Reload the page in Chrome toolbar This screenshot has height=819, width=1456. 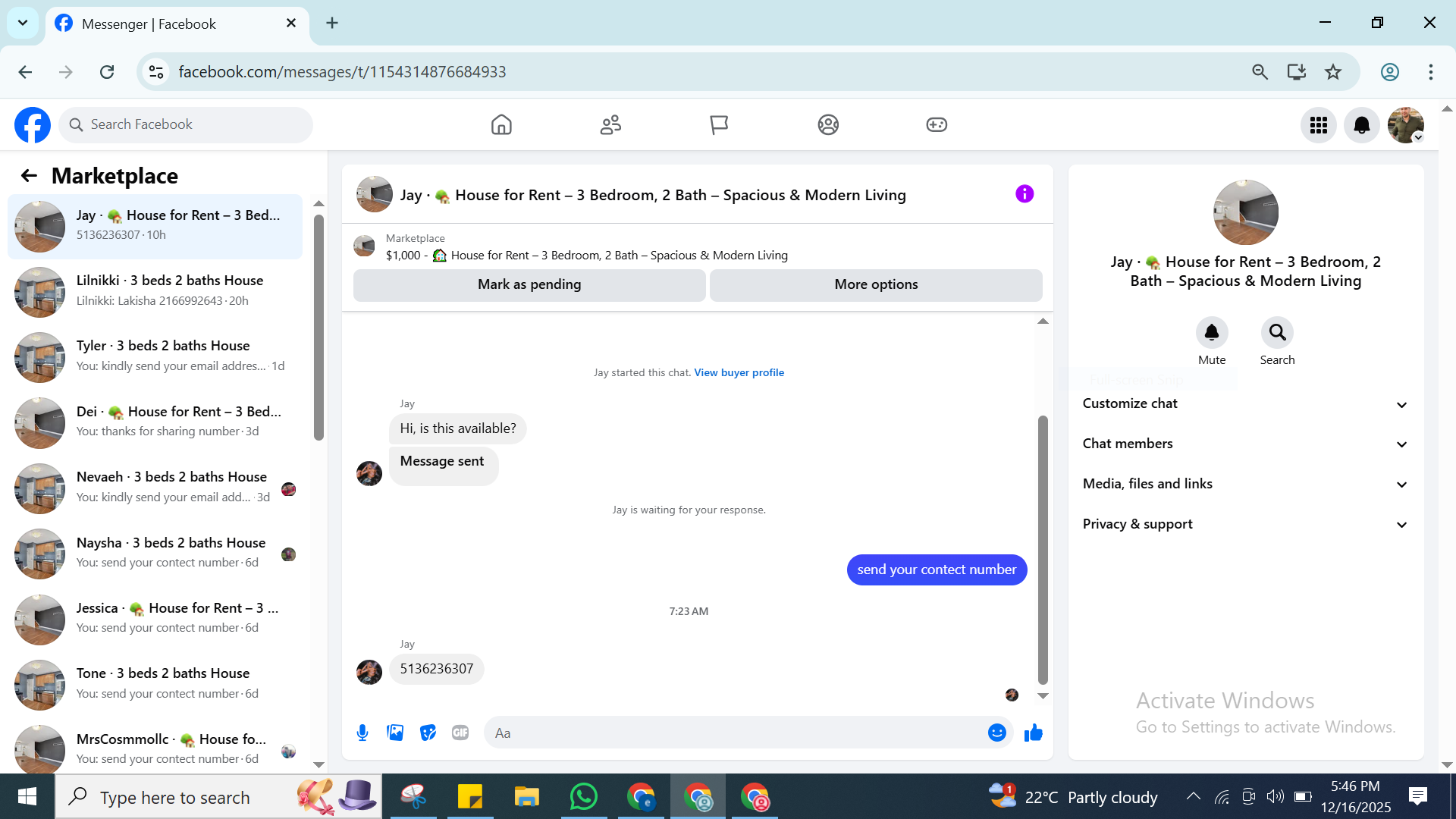tap(107, 72)
